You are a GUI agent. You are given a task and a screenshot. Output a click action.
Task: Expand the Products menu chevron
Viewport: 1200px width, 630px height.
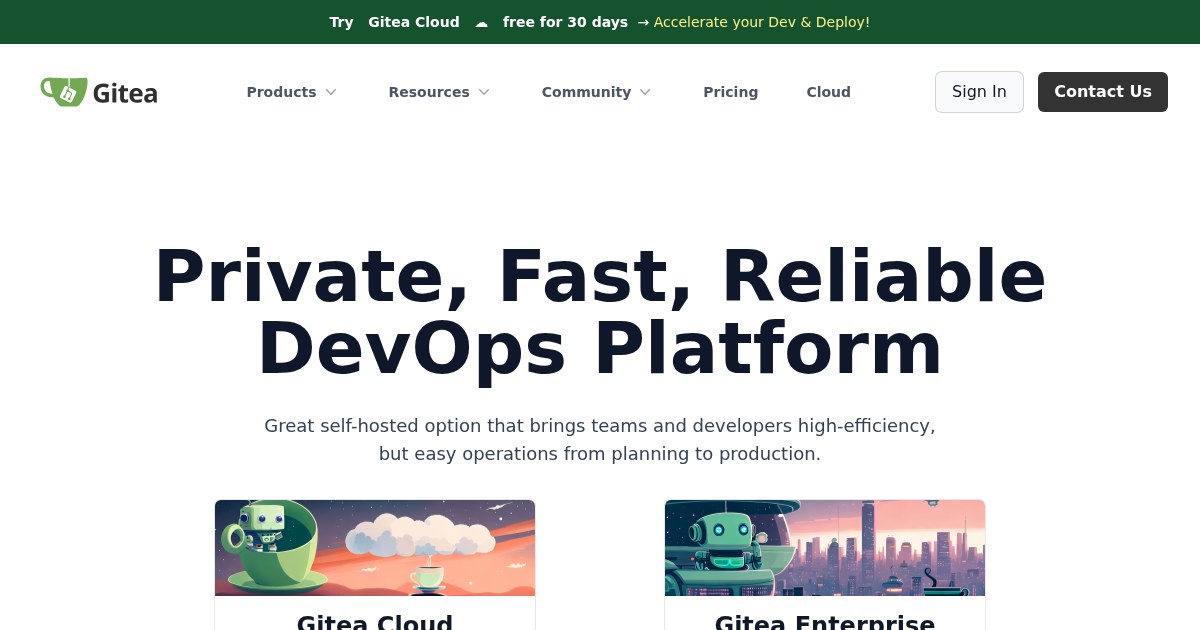click(x=331, y=92)
